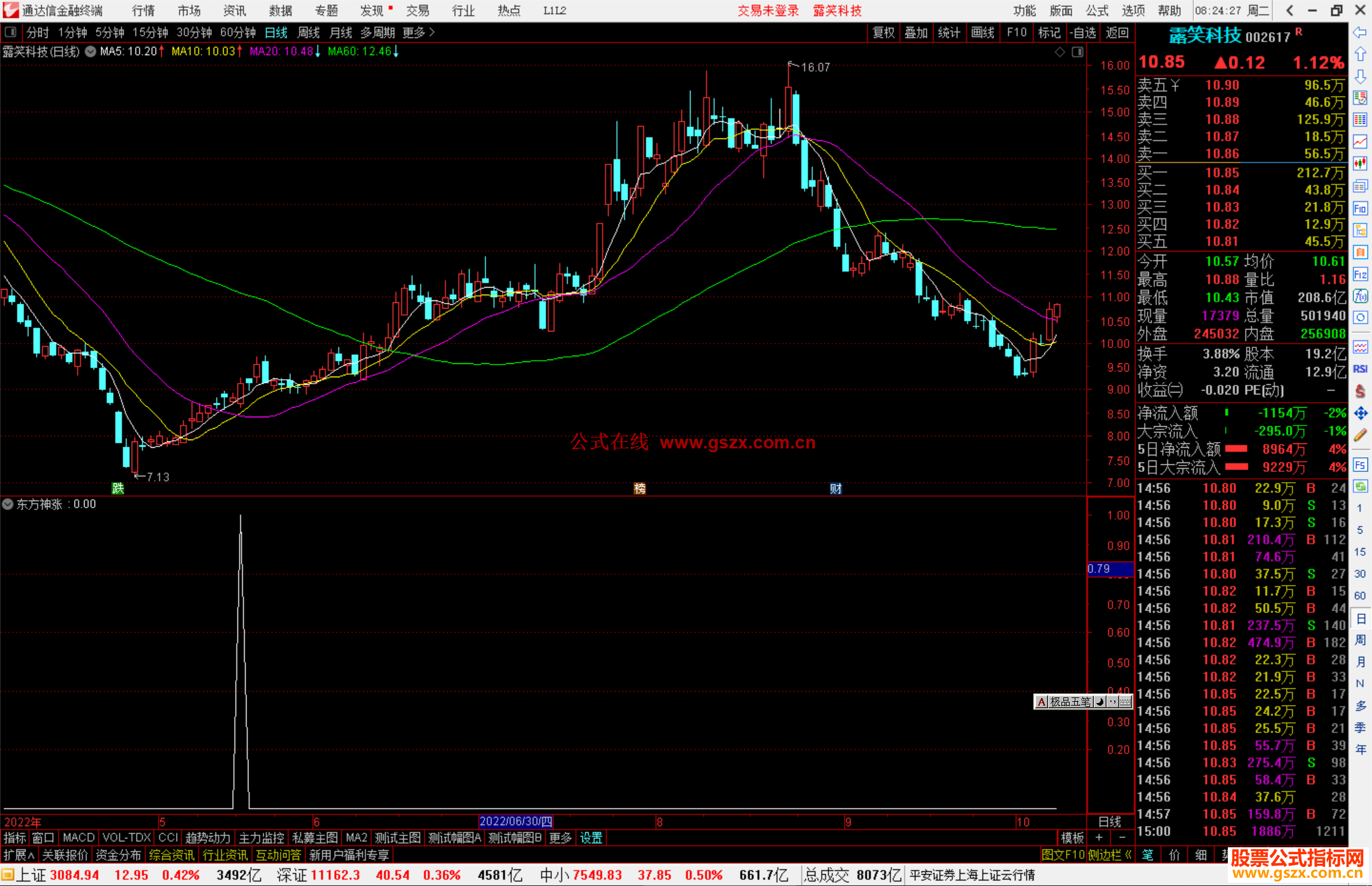Switch to 月 period in right sidebar
This screenshot has height=886, width=1372.
pyautogui.click(x=1360, y=662)
